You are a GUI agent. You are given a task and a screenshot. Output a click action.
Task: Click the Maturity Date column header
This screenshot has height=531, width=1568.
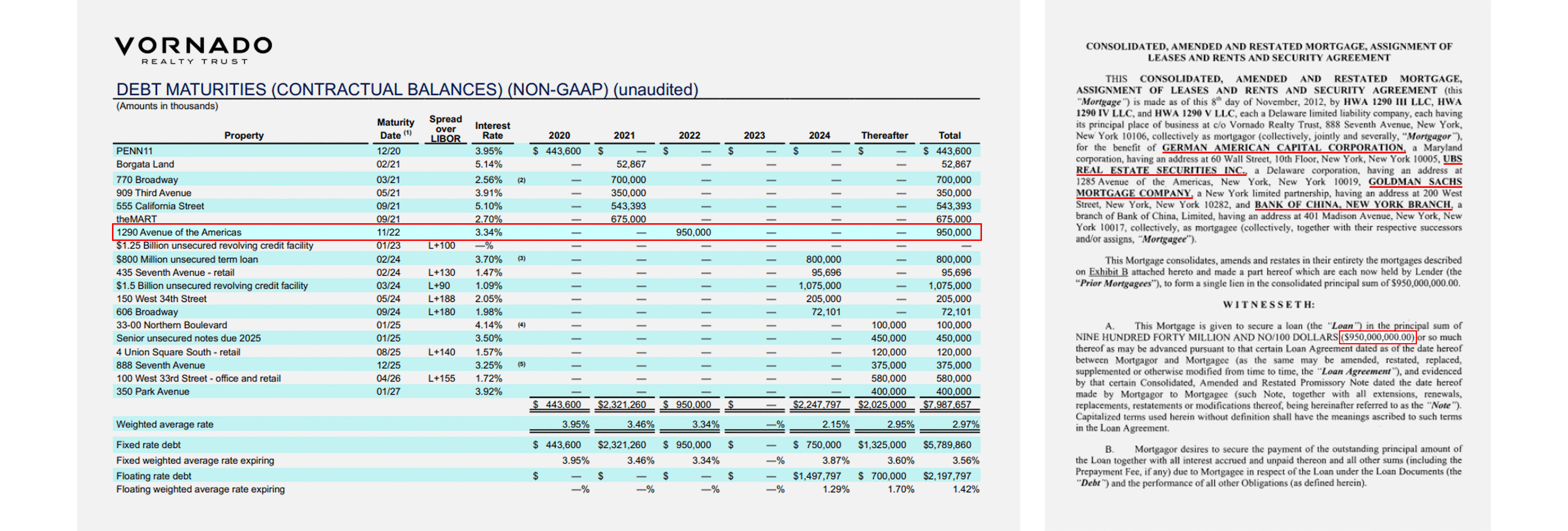pos(394,128)
